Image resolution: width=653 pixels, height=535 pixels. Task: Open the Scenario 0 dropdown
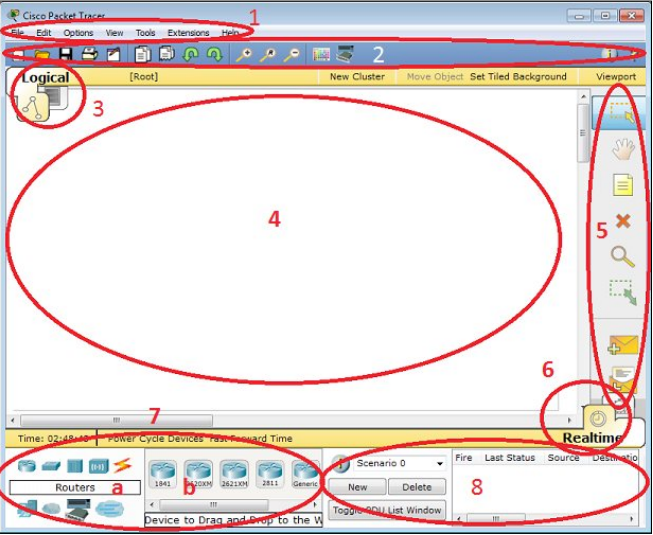point(399,464)
